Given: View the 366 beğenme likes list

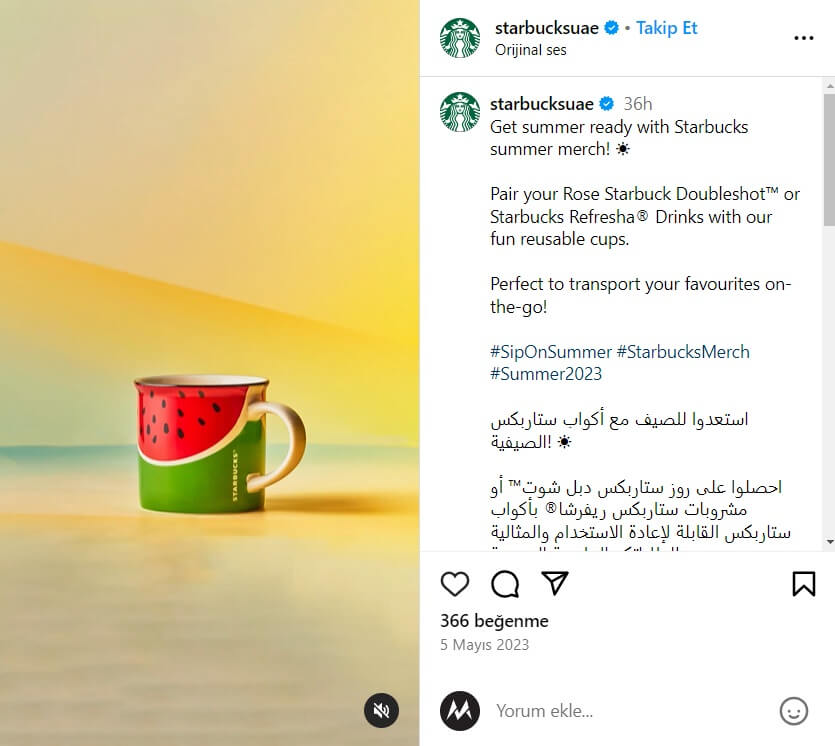Looking at the screenshot, I should pos(494,621).
